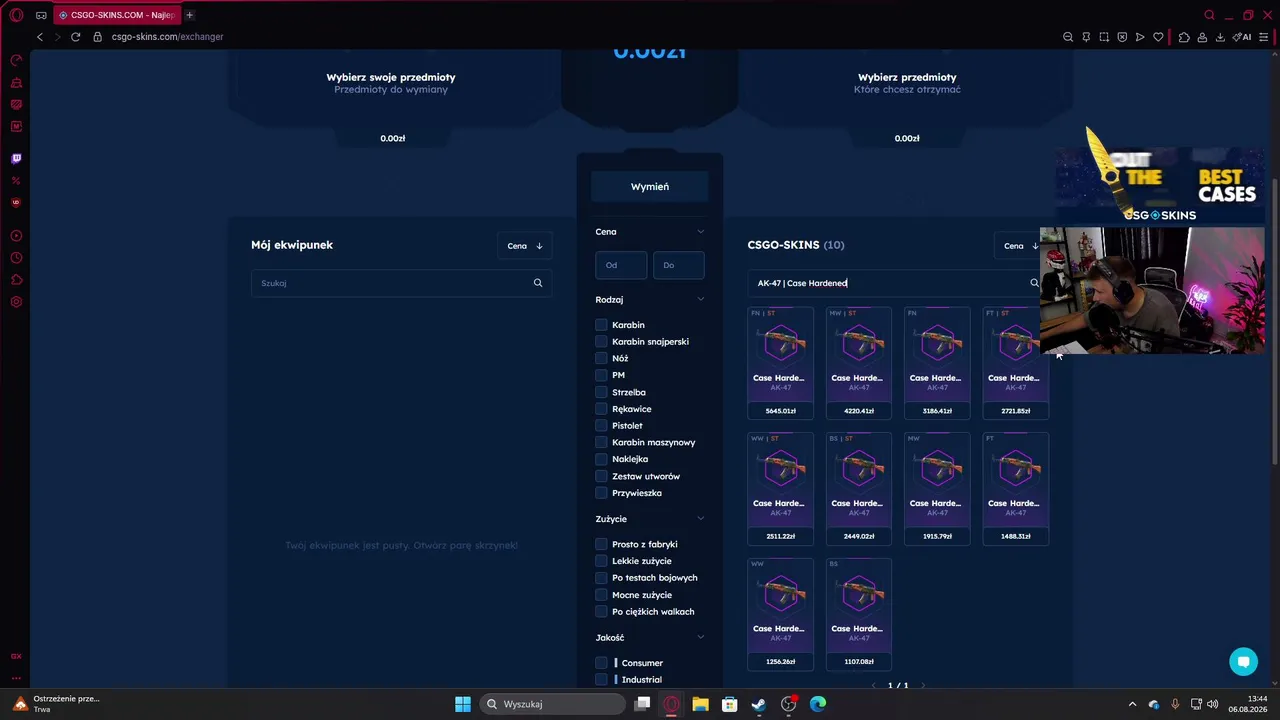Search tabs with the title bar magnifier
The image size is (1280, 720).
click(x=1210, y=15)
